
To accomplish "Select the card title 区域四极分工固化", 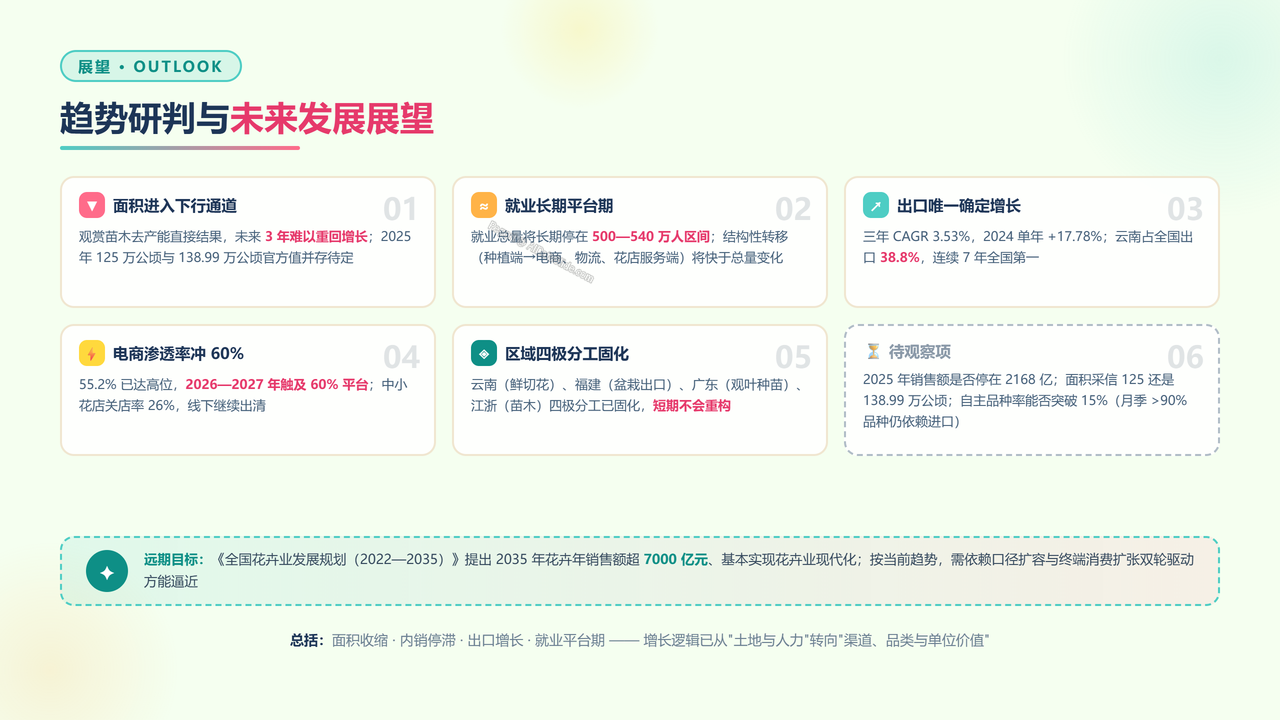I will pos(567,354).
